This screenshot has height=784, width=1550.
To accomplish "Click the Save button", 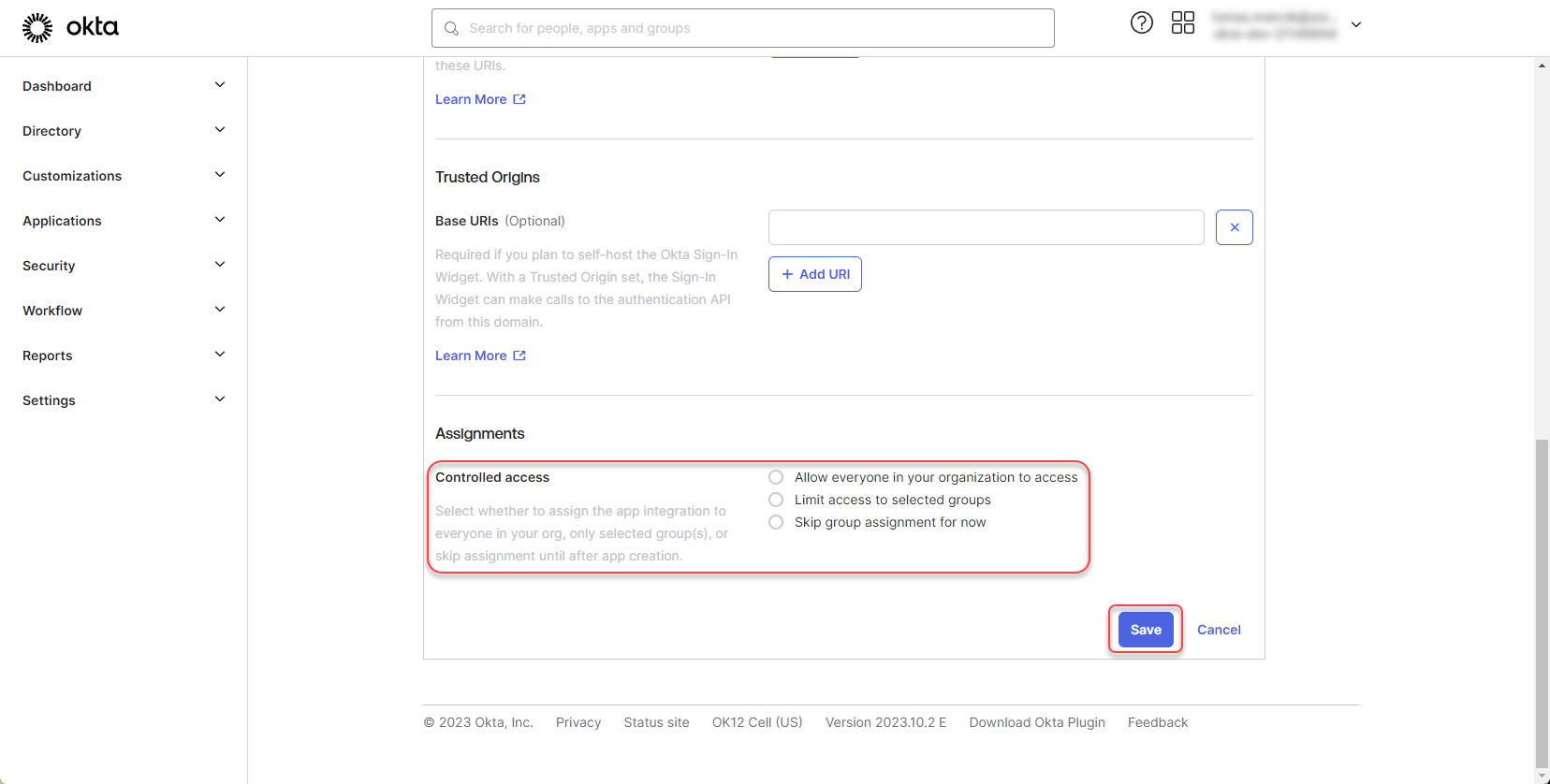I will 1145,630.
